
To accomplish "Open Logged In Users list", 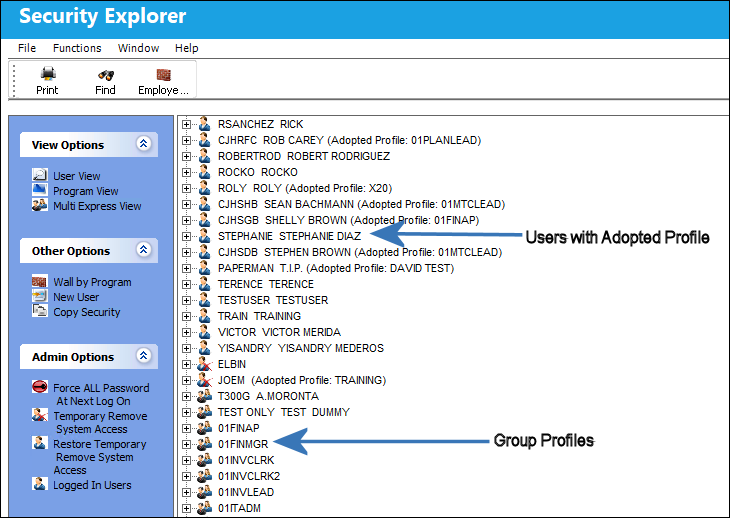I will pyautogui.click(x=92, y=485).
